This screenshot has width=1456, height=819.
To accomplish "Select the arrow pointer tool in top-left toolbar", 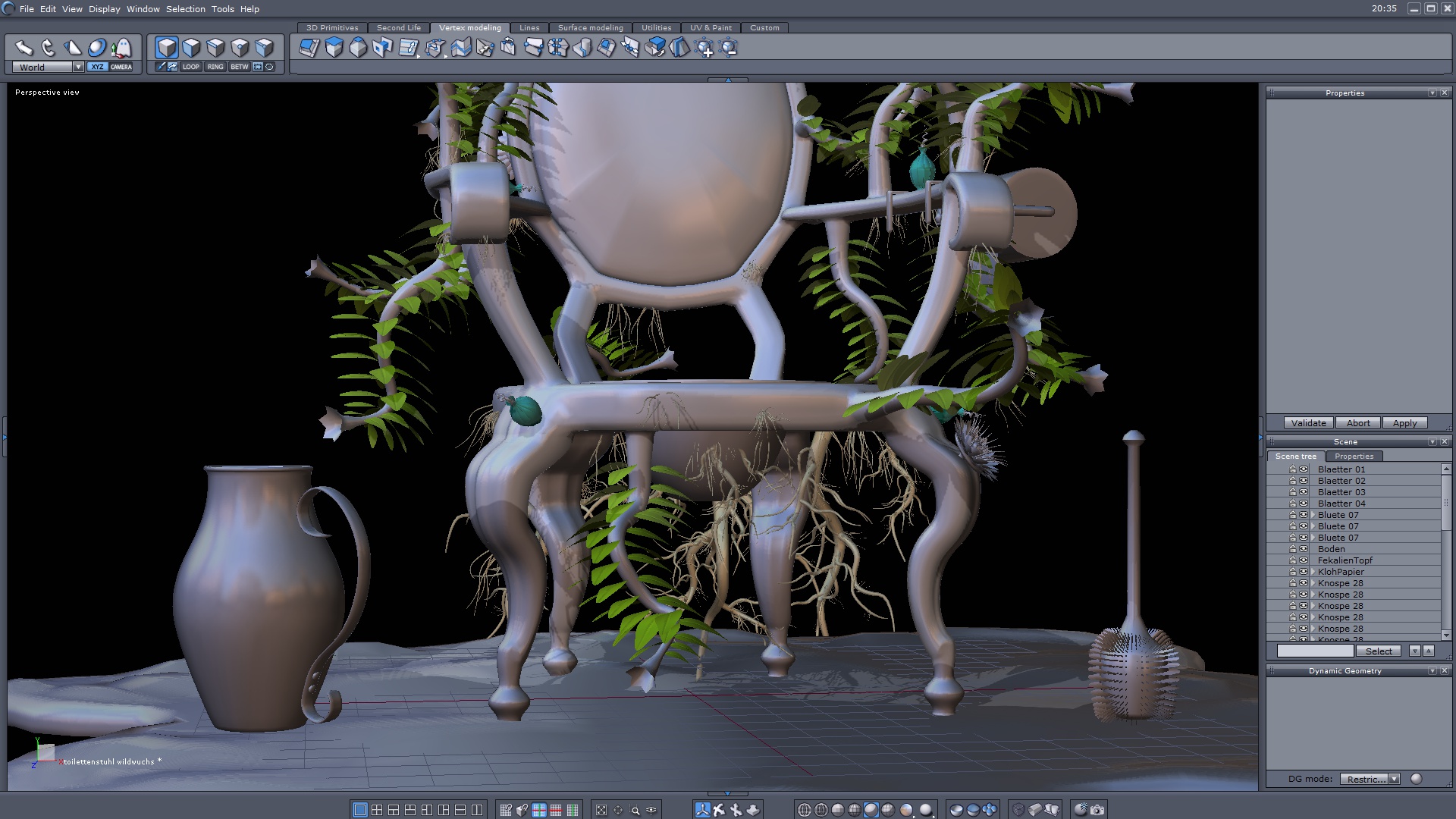I will coord(24,49).
